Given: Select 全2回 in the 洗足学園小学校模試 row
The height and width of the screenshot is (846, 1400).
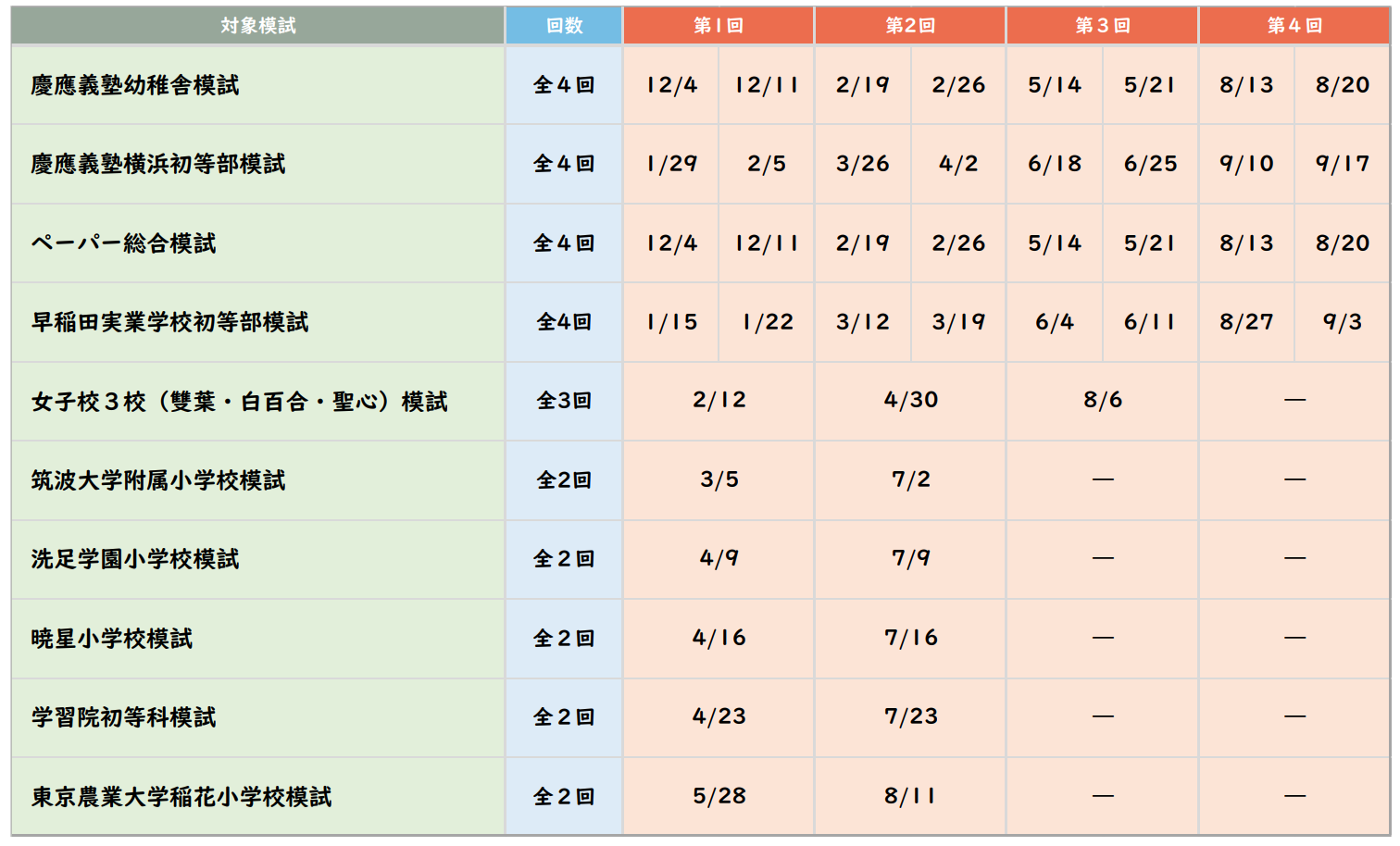Looking at the screenshot, I should (x=564, y=559).
